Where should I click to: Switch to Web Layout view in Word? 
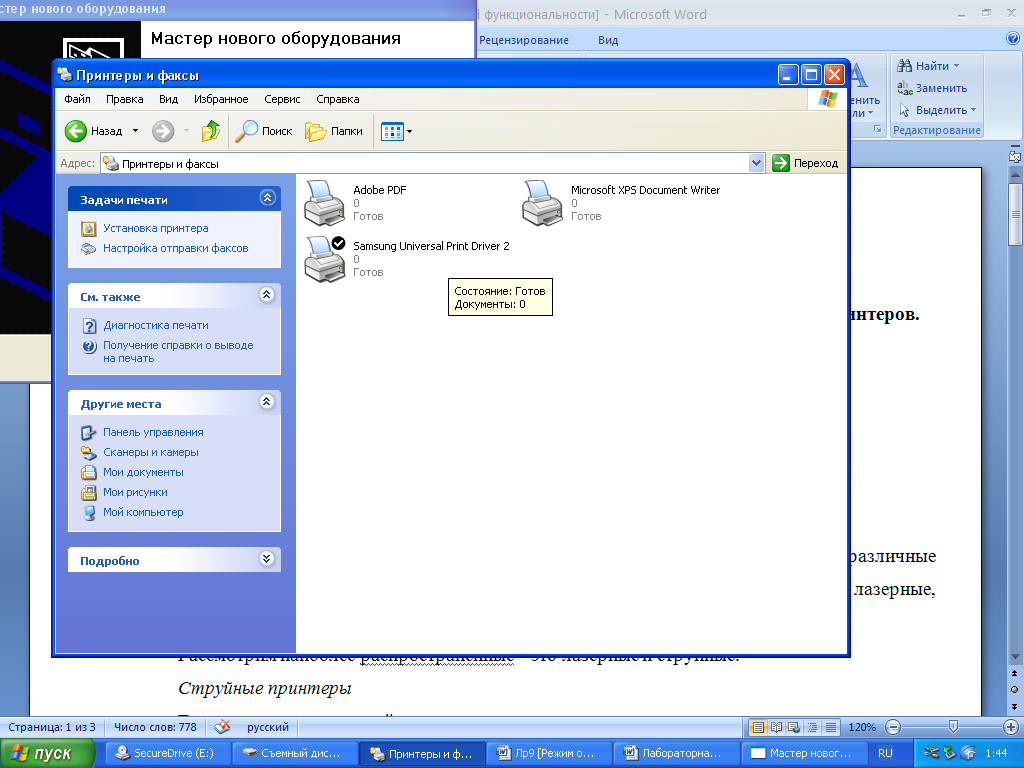(794, 727)
